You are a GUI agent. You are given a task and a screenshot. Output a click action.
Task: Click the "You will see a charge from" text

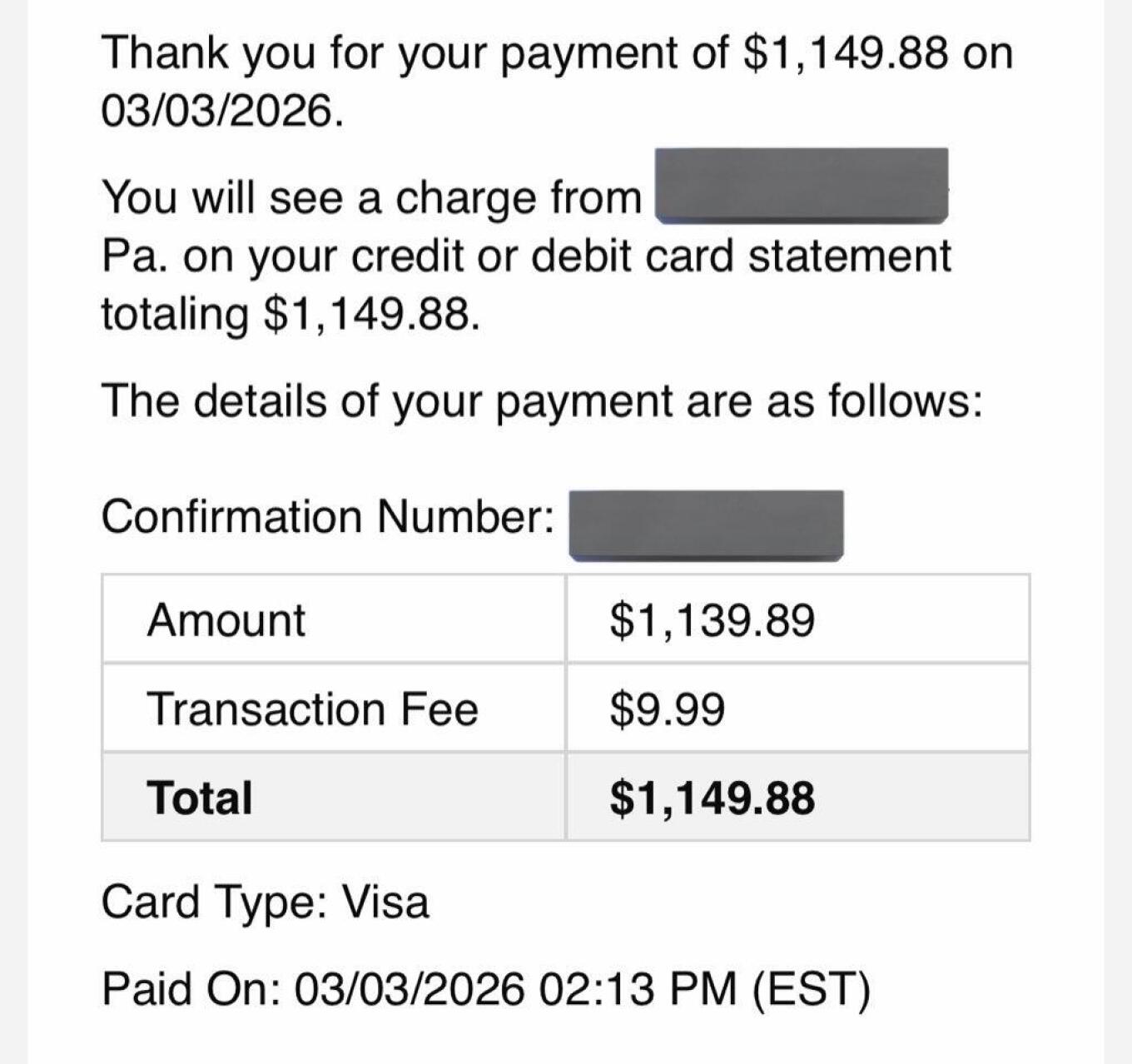point(371,198)
